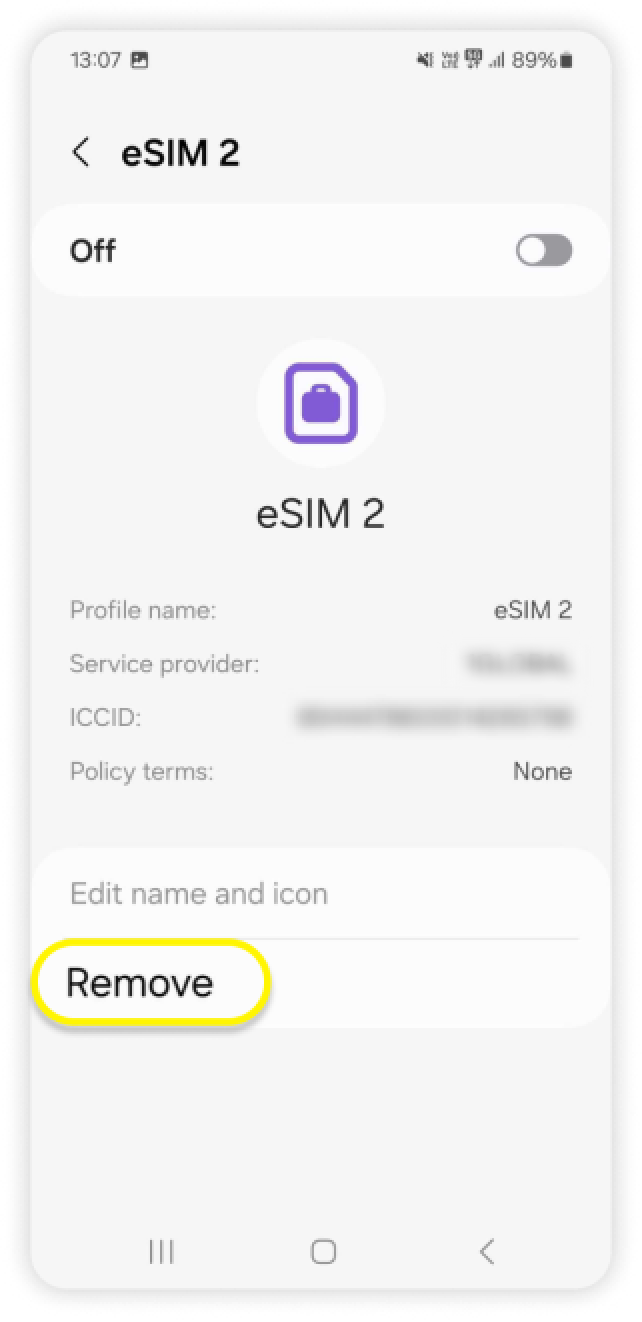Tap the blurred ICCID number
Viewport: 642px width, 1322px height.
(435, 717)
